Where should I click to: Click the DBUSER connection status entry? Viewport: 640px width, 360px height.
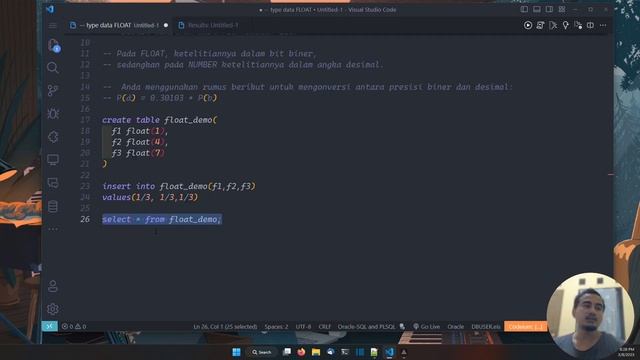click(486, 327)
